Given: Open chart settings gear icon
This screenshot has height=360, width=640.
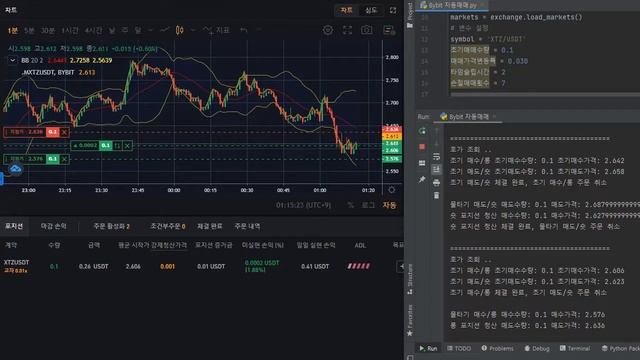Looking at the screenshot, I should tap(328, 30).
